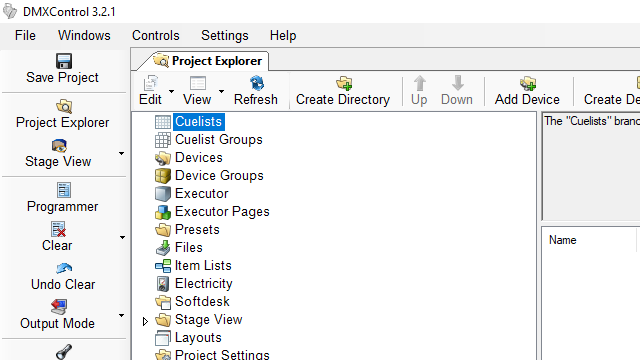This screenshot has height=360, width=640.
Task: Select the Device Groups tree node
Action: pos(219,176)
